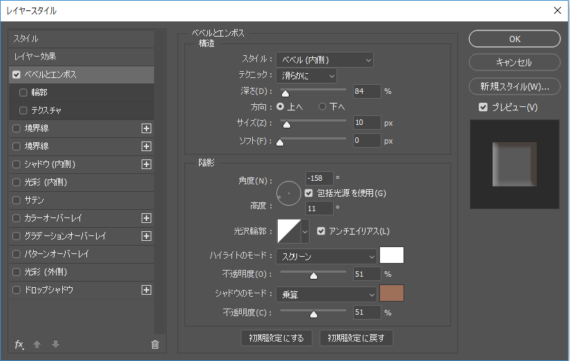This screenshot has width=570, height=361.
Task: Toggle 包括光源を使用 checkbox
Action: (x=309, y=193)
